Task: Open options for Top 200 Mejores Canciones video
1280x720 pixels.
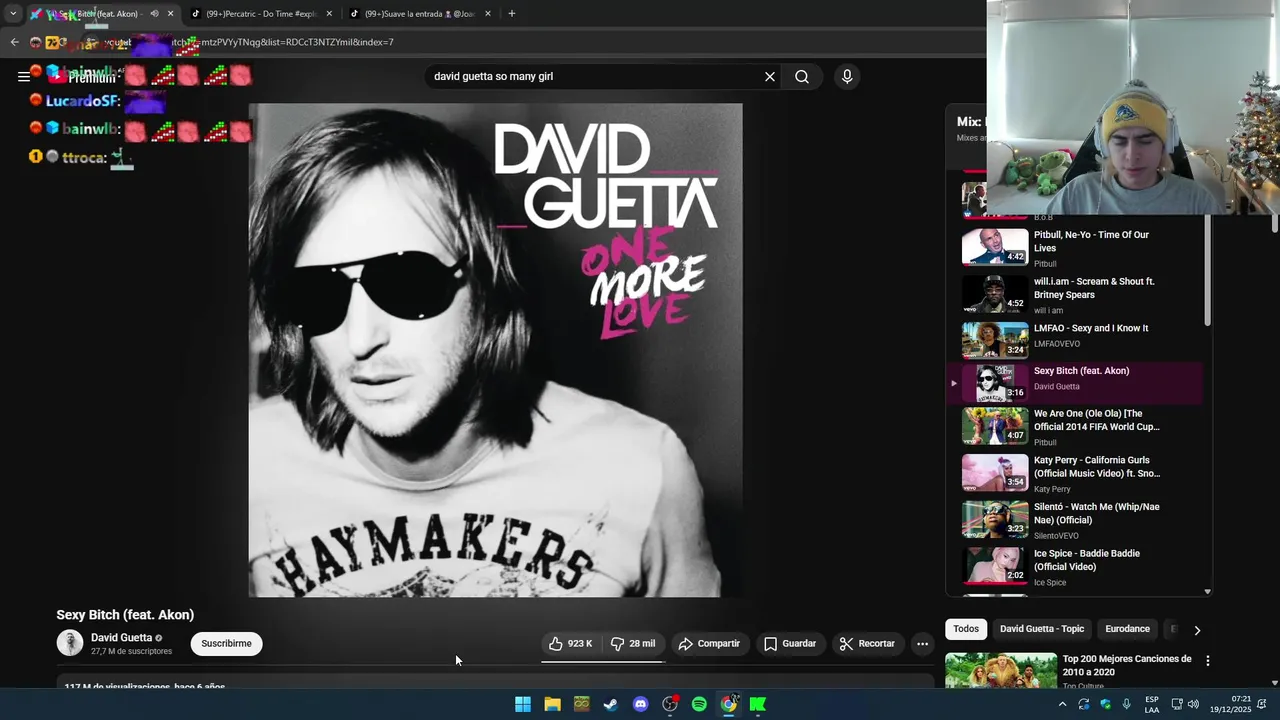Action: (x=1207, y=661)
